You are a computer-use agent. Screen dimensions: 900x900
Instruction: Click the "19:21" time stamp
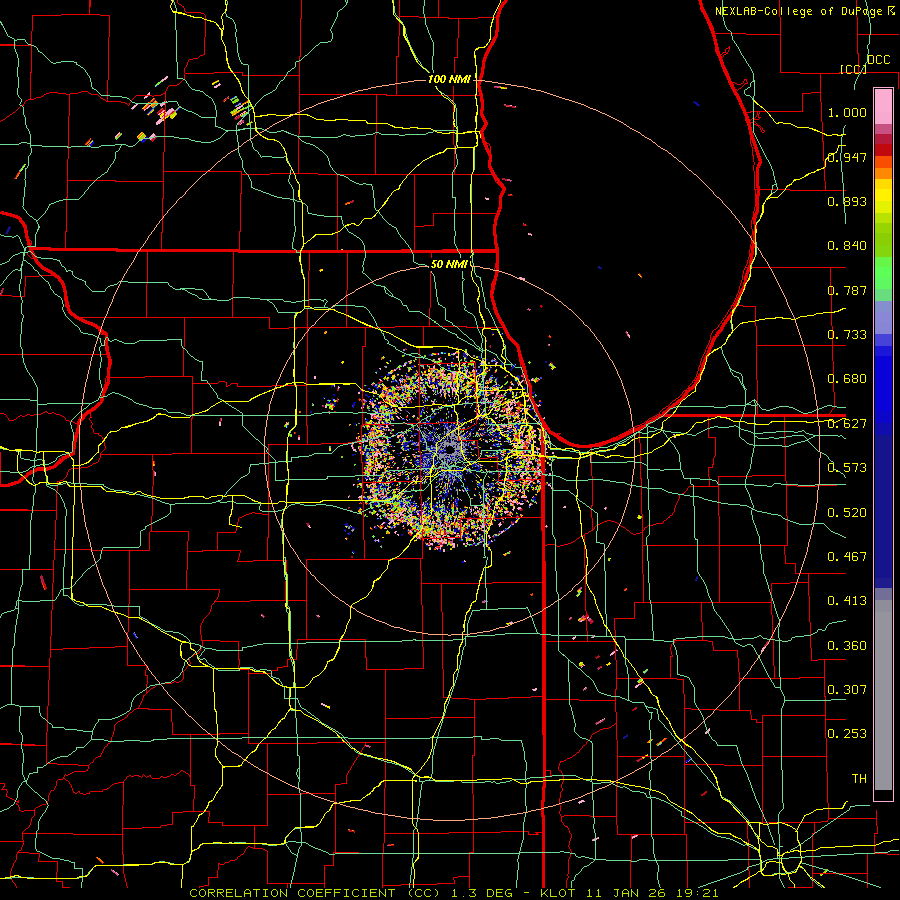click(x=696, y=893)
